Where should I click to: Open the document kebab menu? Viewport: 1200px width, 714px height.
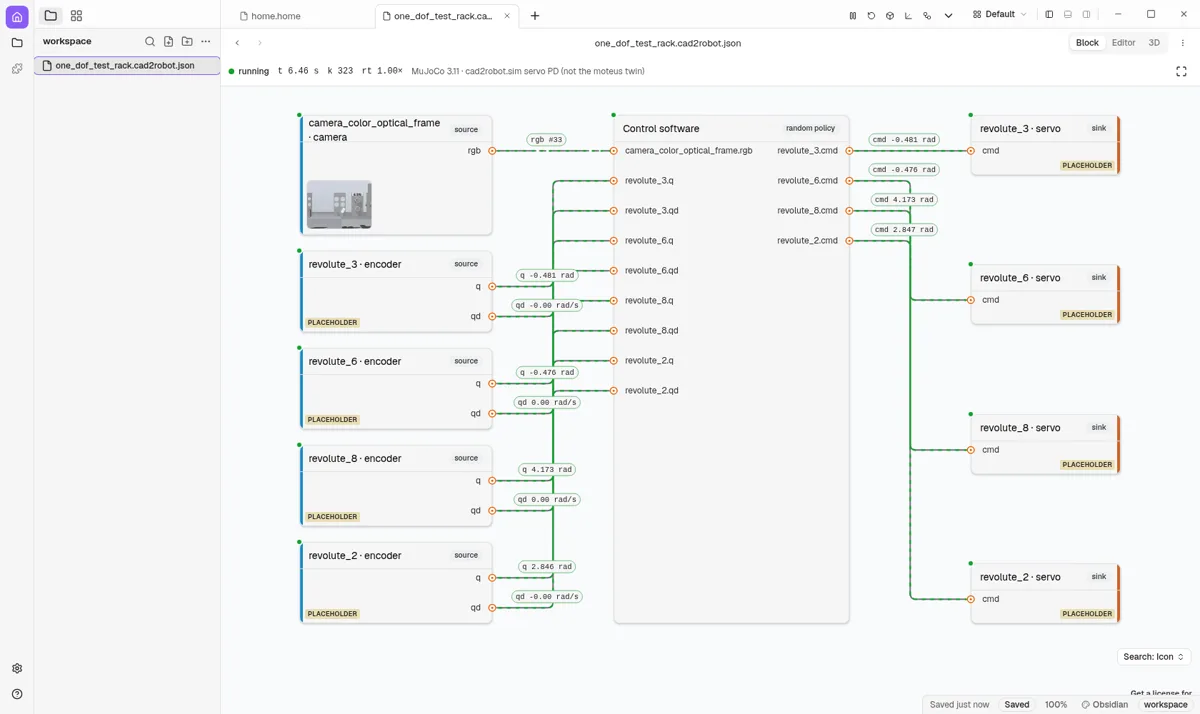[1183, 43]
